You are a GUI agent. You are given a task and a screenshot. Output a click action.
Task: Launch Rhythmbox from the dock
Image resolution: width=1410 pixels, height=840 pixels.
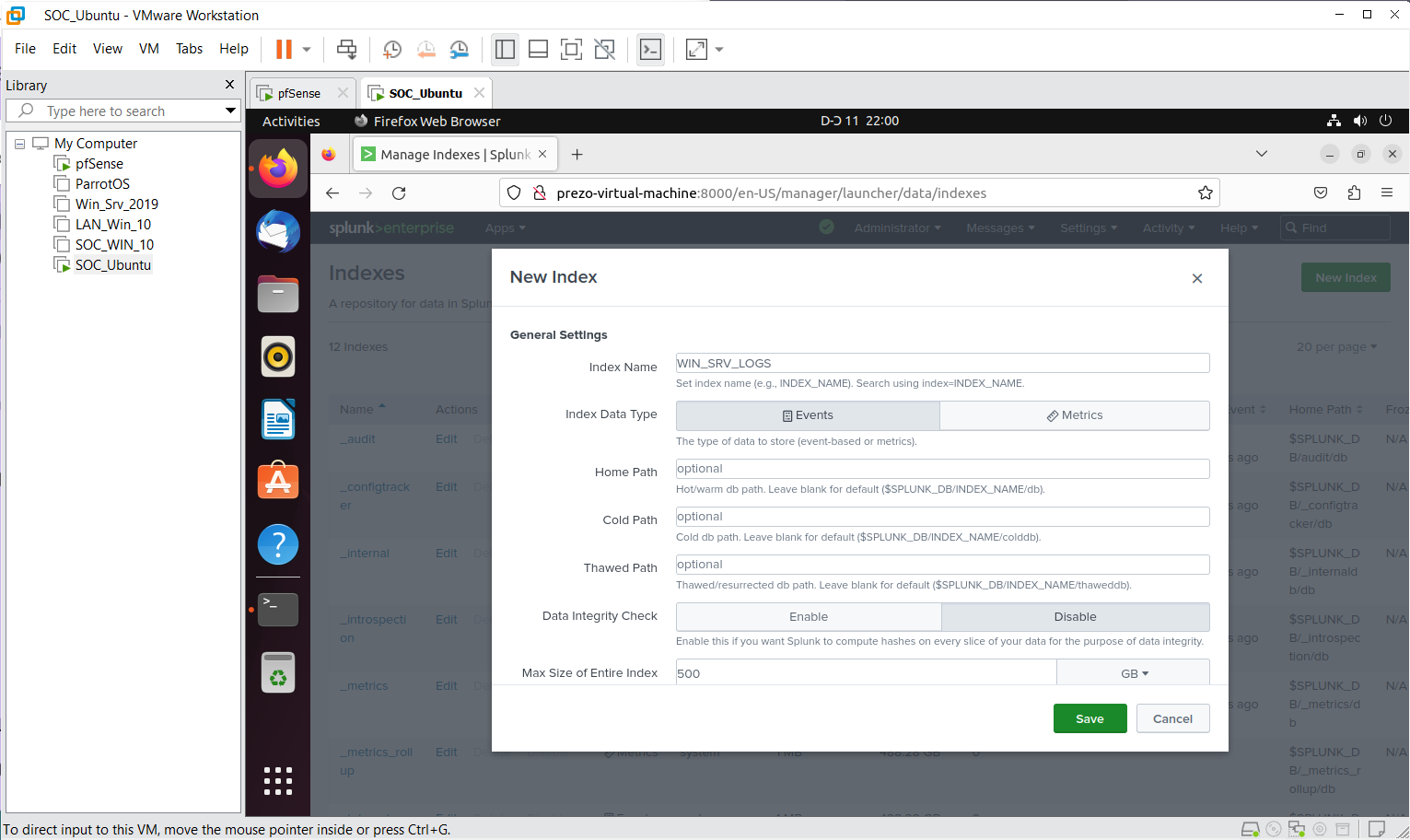(278, 356)
